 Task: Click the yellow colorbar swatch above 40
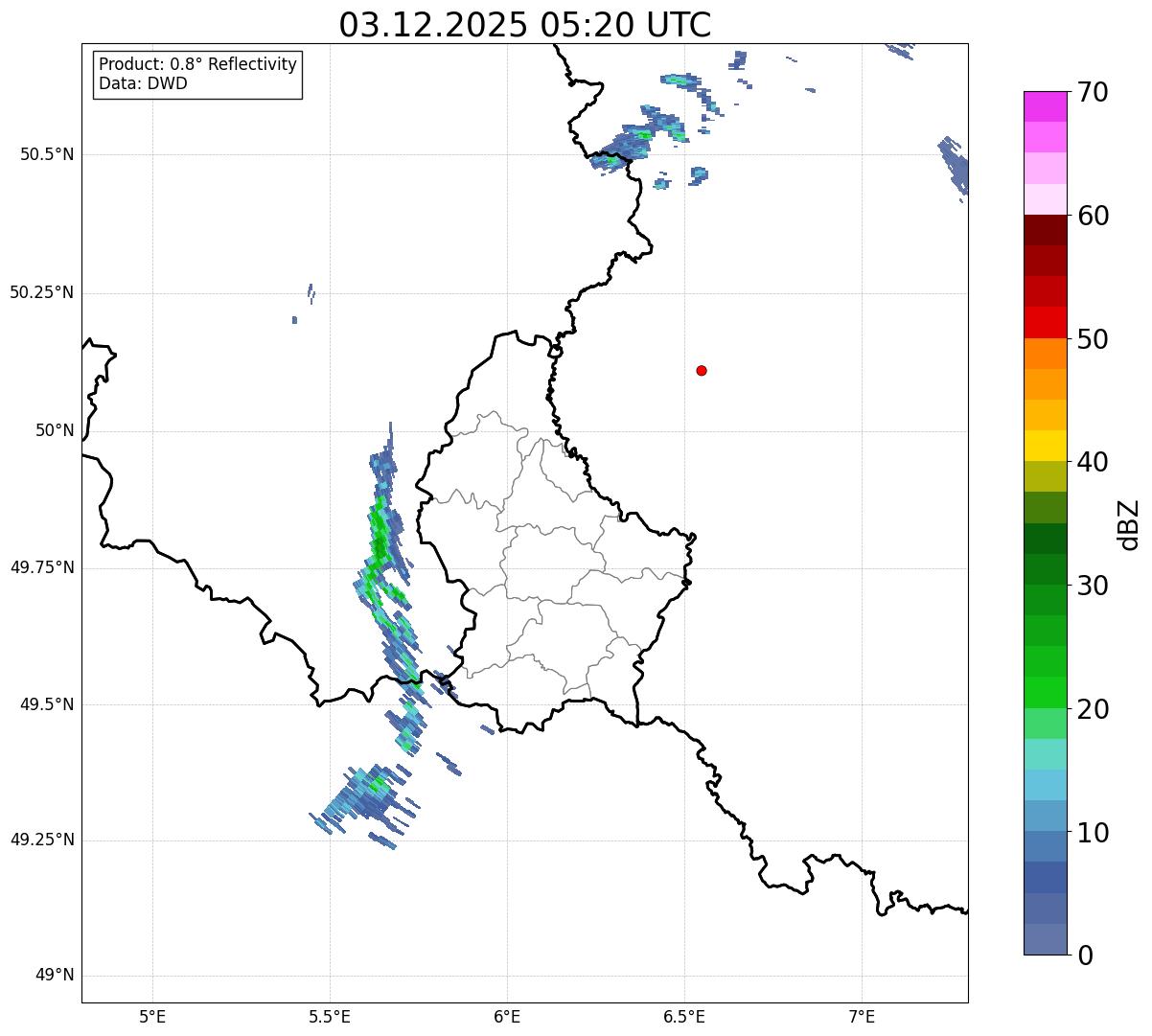click(x=1046, y=446)
